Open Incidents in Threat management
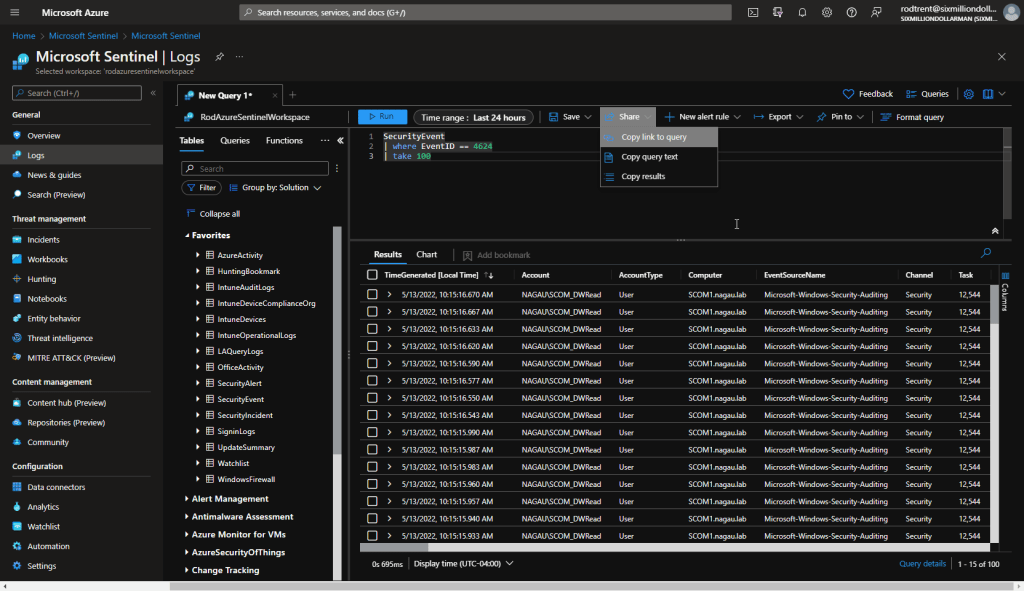The height and width of the screenshot is (591, 1024). pyautogui.click(x=43, y=240)
